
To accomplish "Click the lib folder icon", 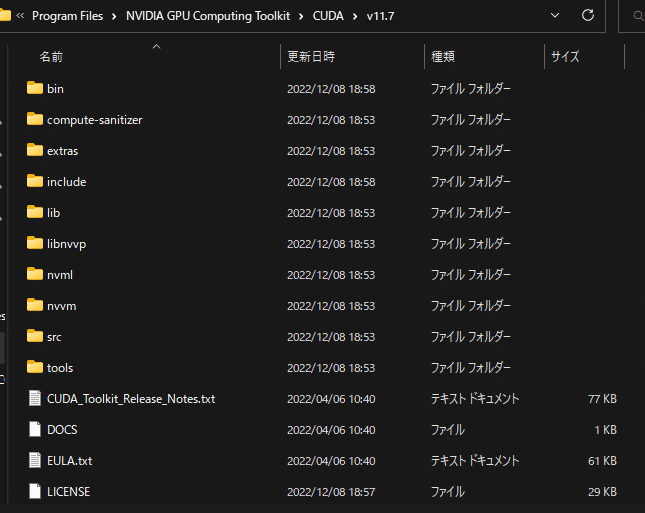I will [x=35, y=212].
